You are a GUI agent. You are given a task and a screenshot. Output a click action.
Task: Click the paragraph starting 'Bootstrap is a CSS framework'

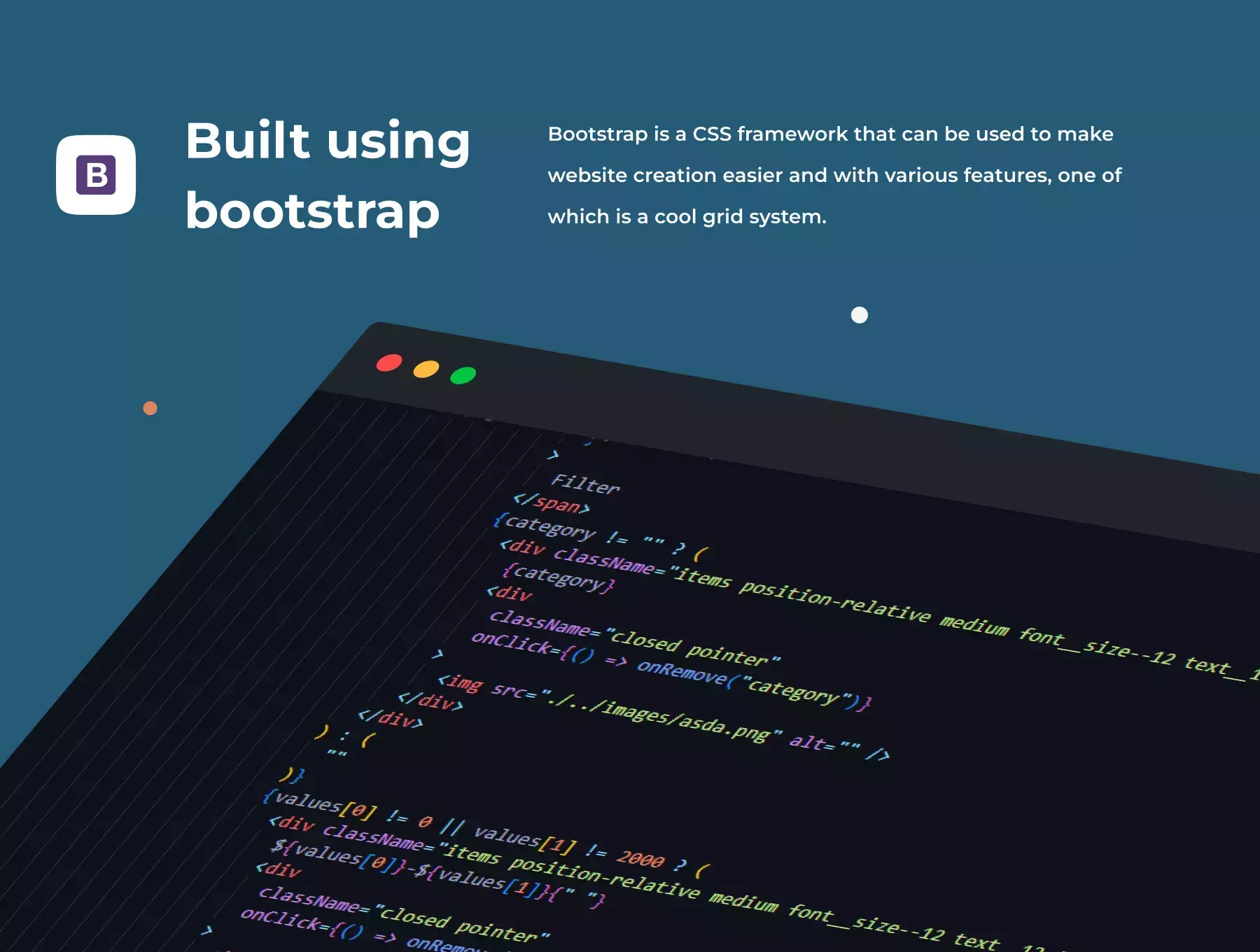click(834, 175)
